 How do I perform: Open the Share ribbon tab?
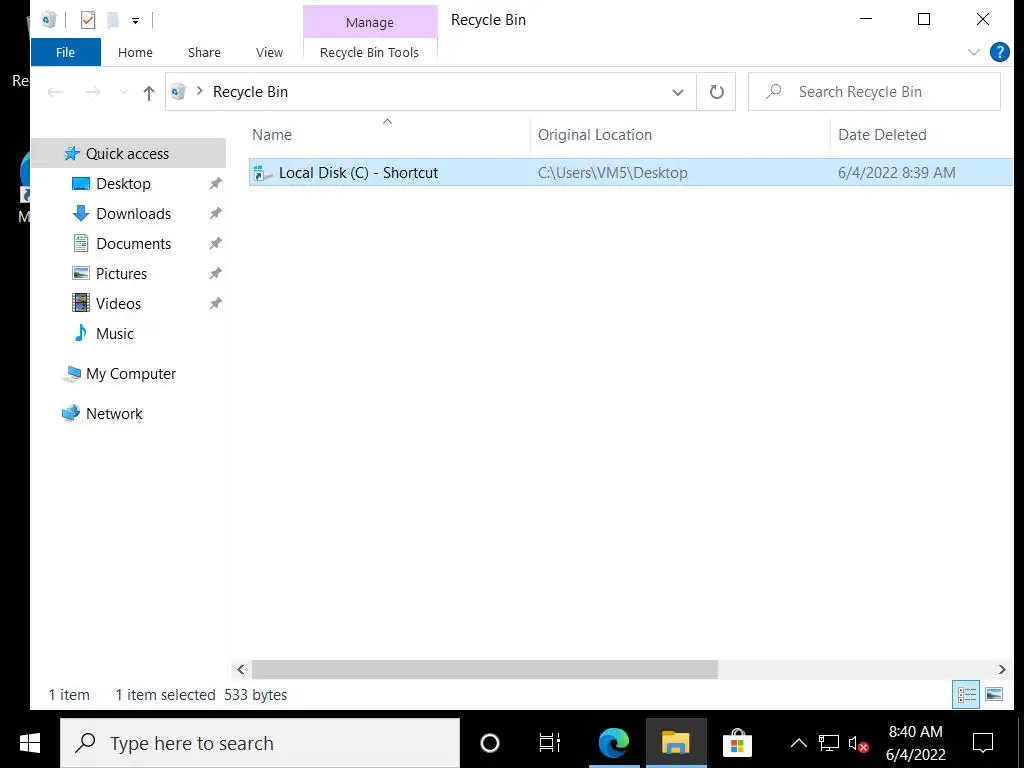204,52
